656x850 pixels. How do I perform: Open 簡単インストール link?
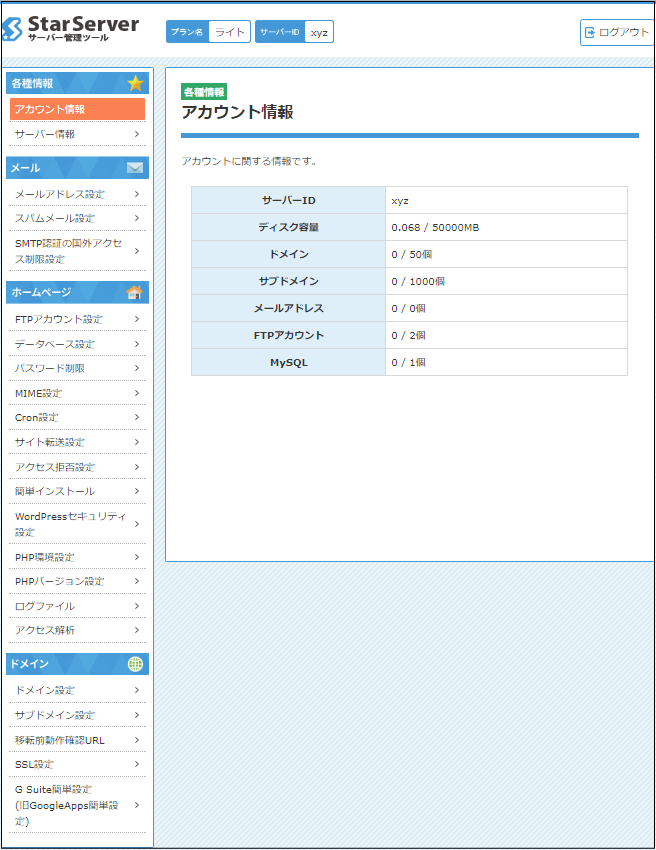click(78, 491)
